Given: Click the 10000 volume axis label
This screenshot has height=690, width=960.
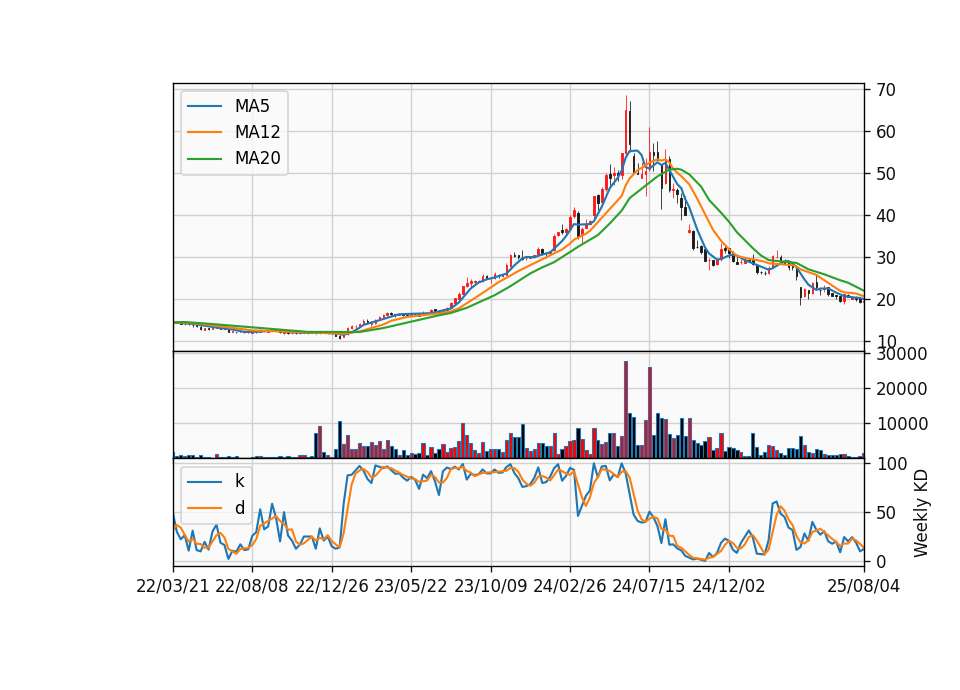Looking at the screenshot, I should tap(901, 424).
